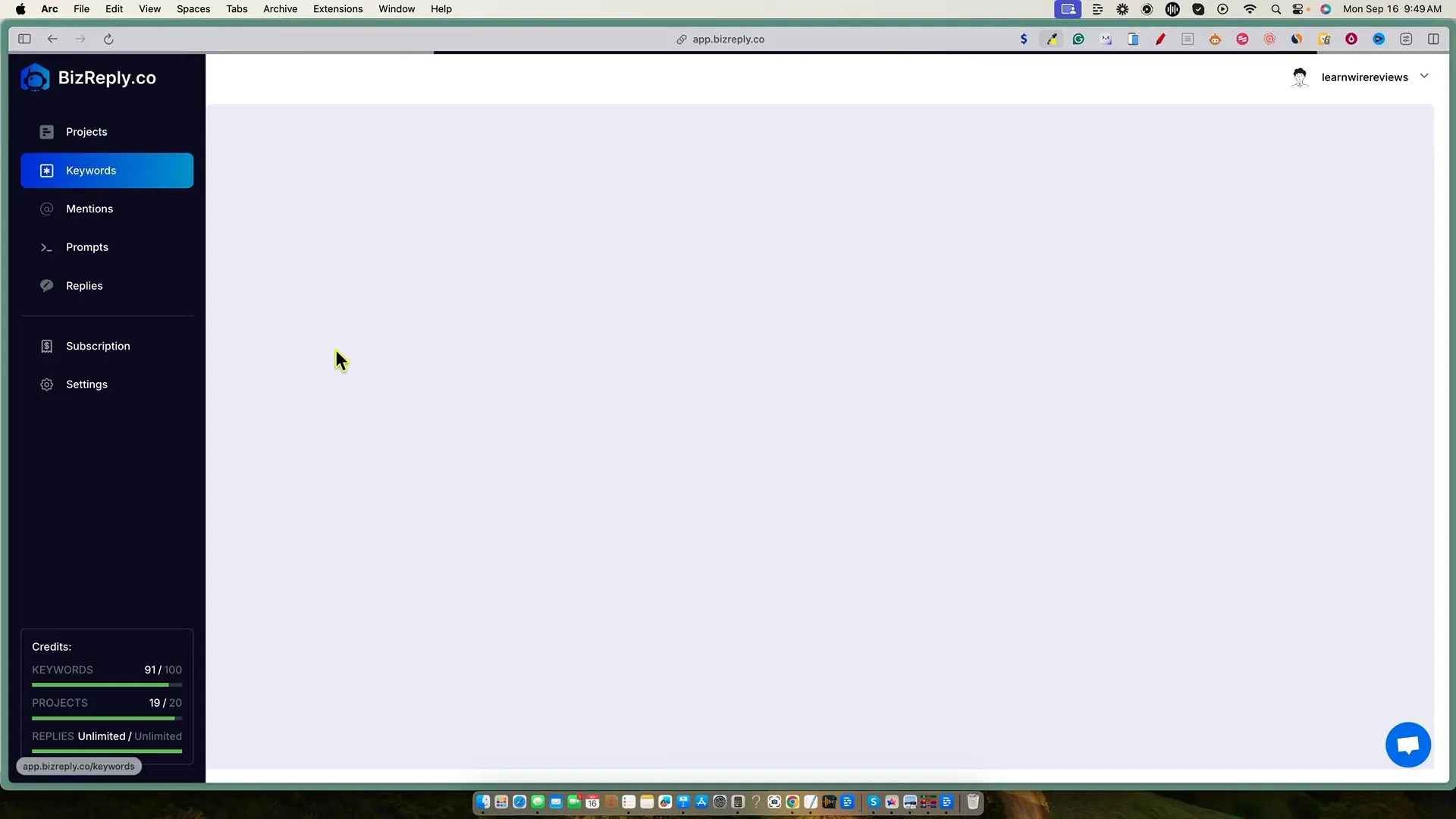Click the Projects sidebar icon
Viewport: 1456px width, 819px height.
tap(46, 132)
